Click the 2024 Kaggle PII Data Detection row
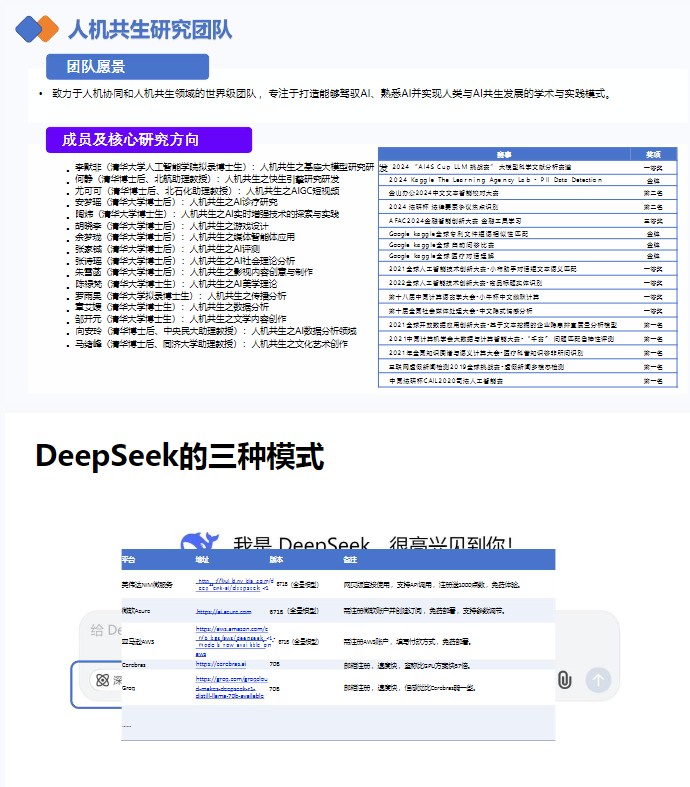The width and height of the screenshot is (690, 787). (528, 180)
